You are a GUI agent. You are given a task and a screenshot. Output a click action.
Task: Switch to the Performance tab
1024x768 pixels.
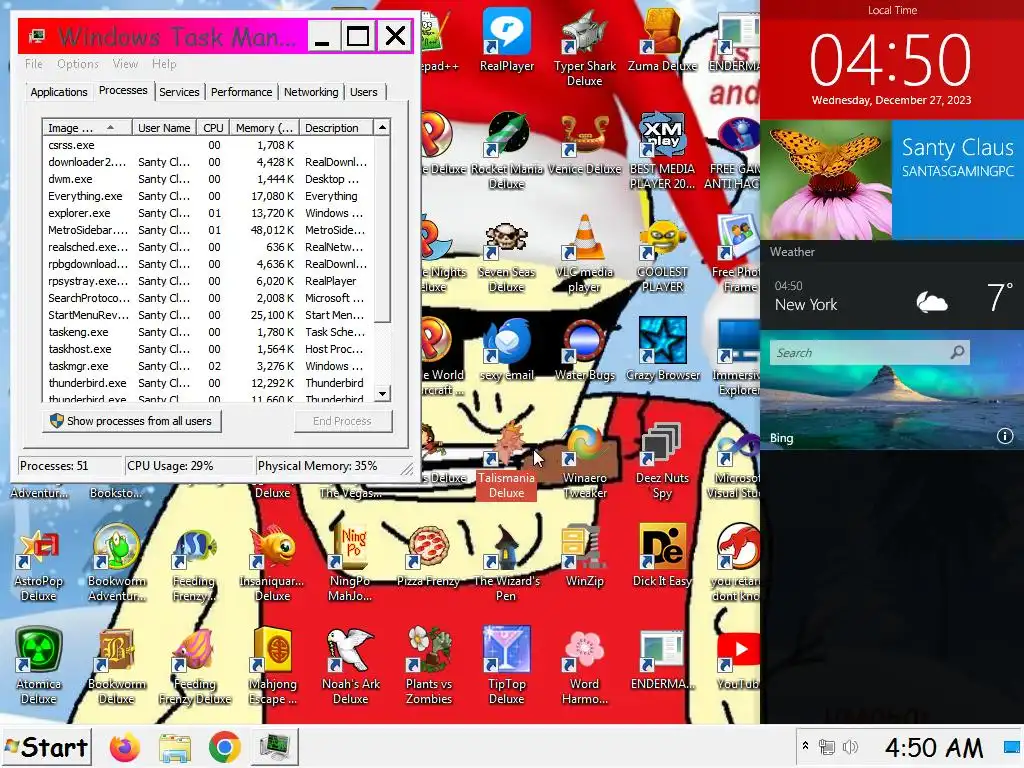coord(241,92)
